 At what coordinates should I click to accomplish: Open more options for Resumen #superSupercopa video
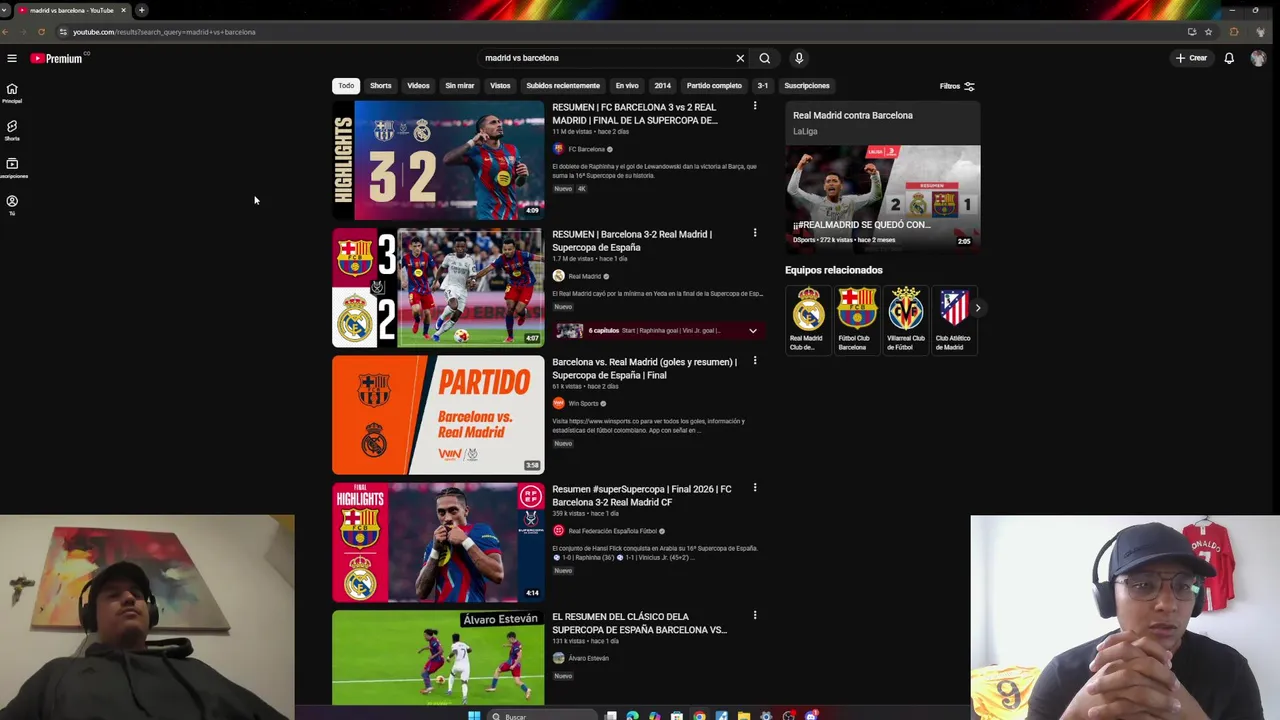[x=755, y=488]
